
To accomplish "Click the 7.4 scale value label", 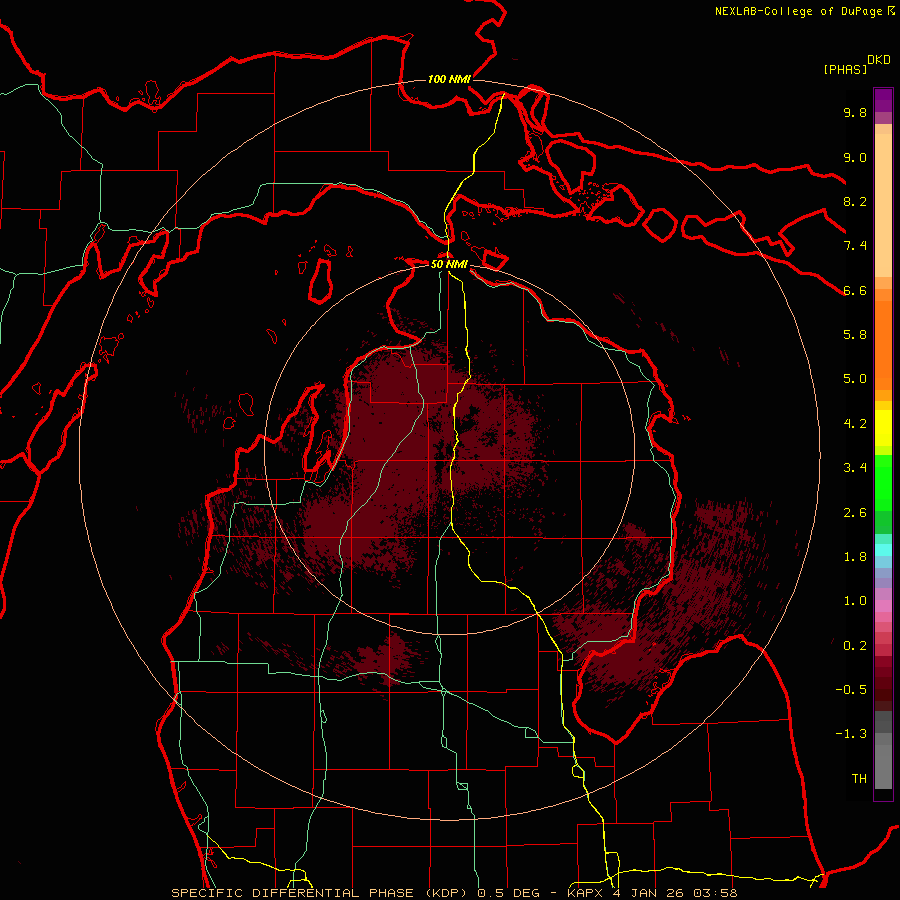I will point(855,246).
